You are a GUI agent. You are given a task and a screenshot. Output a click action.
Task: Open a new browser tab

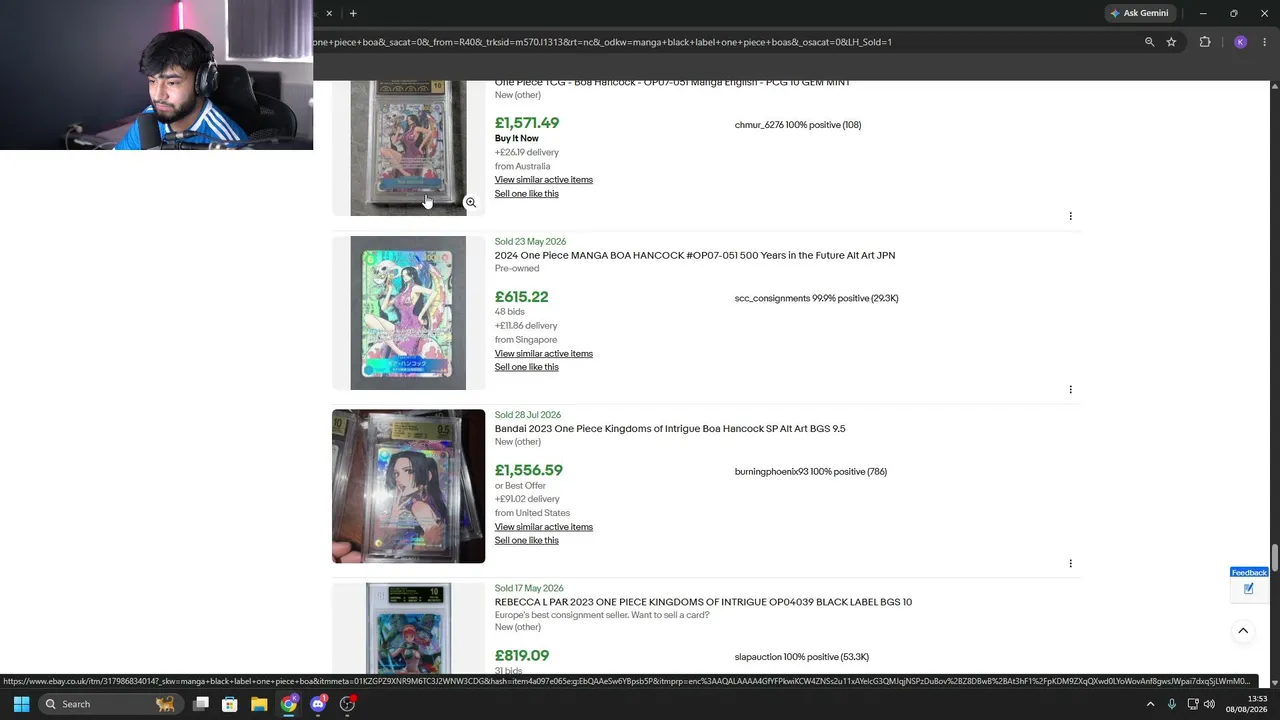click(x=353, y=13)
